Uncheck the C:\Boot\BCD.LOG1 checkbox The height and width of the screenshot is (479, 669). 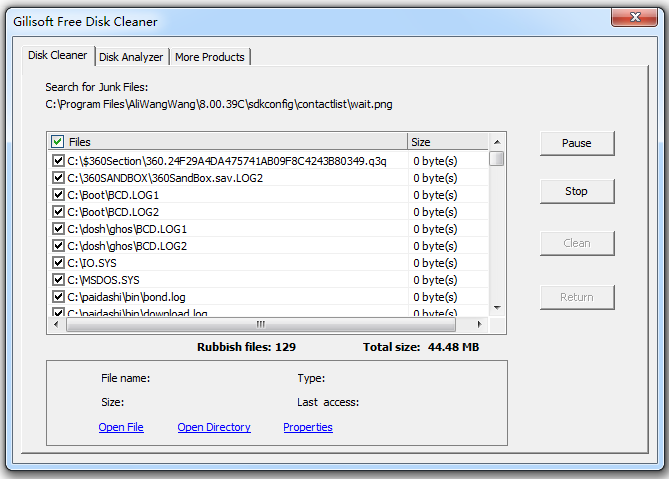(x=58, y=195)
